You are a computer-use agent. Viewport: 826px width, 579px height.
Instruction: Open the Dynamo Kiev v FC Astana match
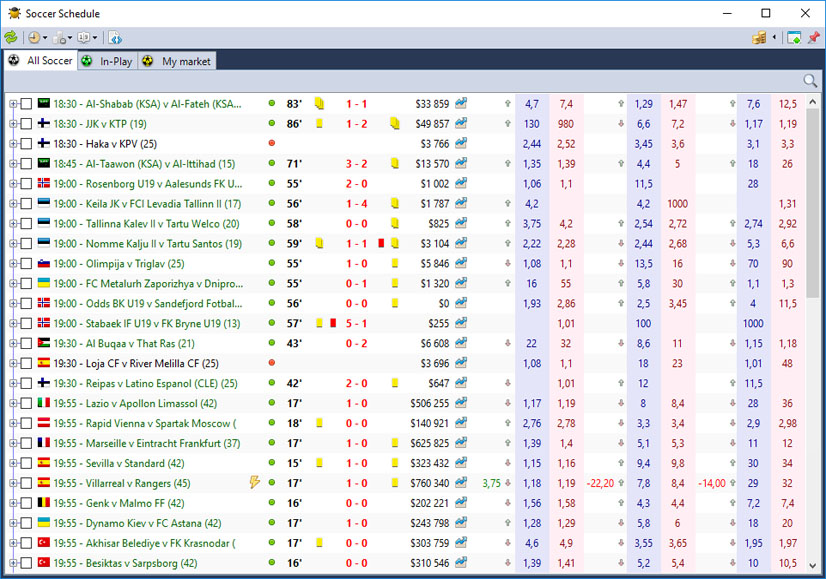tap(137, 524)
